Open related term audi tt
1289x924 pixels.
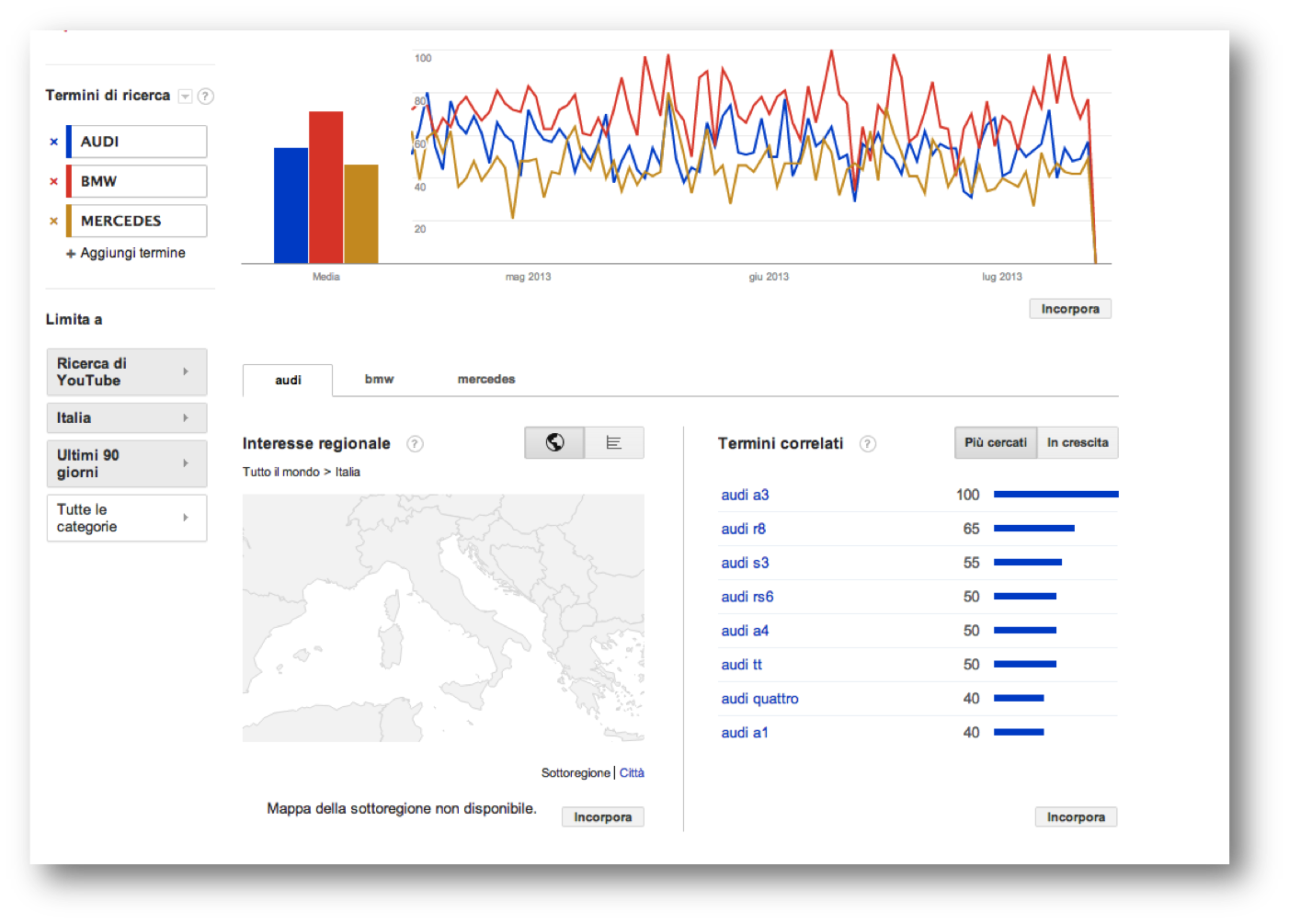(x=741, y=665)
